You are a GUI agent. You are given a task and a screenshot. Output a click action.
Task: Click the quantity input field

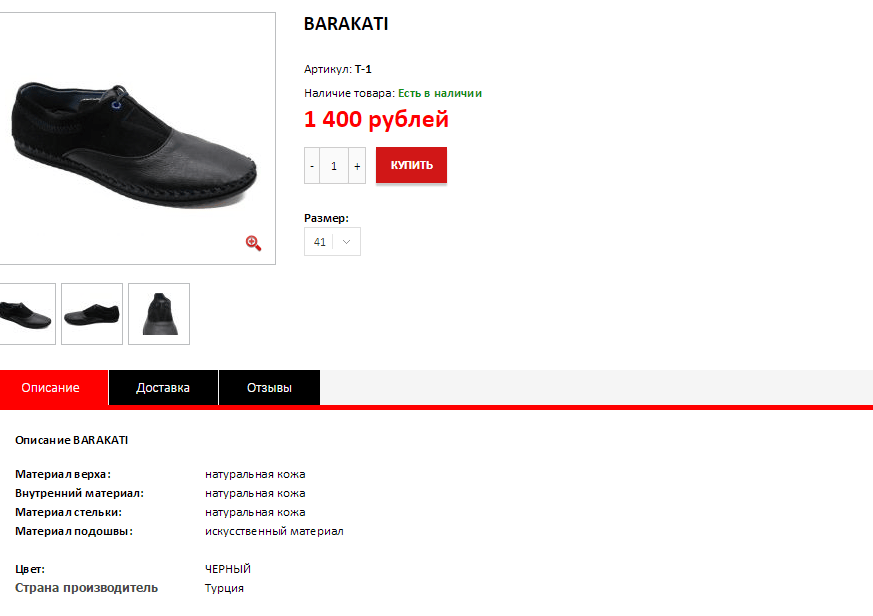point(334,165)
